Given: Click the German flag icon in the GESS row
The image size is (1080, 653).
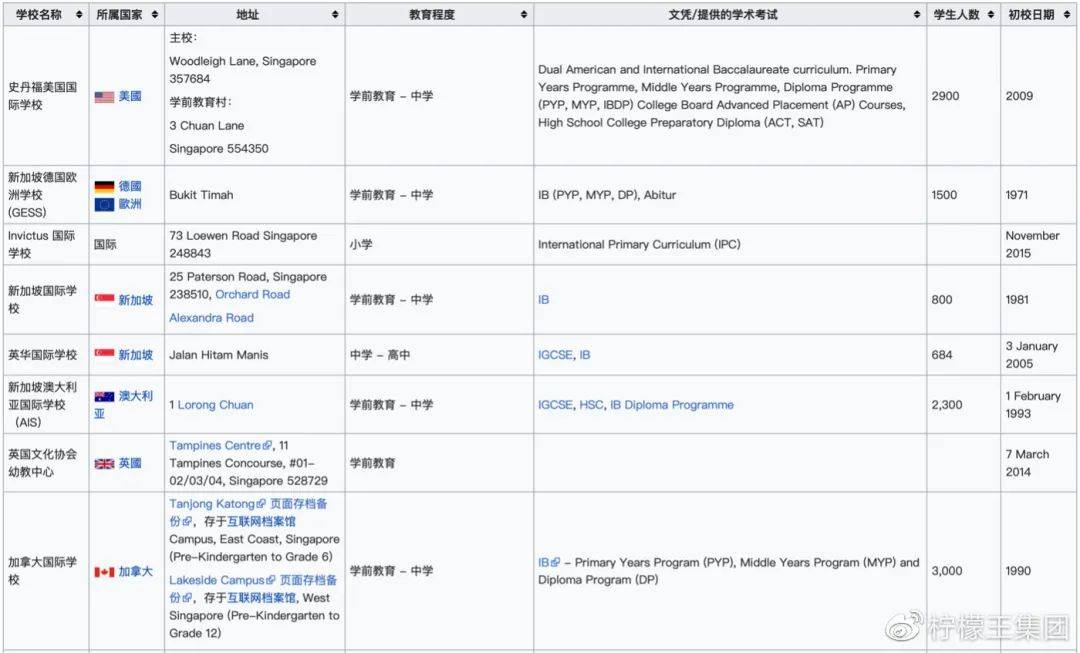Looking at the screenshot, I should pos(104,186).
